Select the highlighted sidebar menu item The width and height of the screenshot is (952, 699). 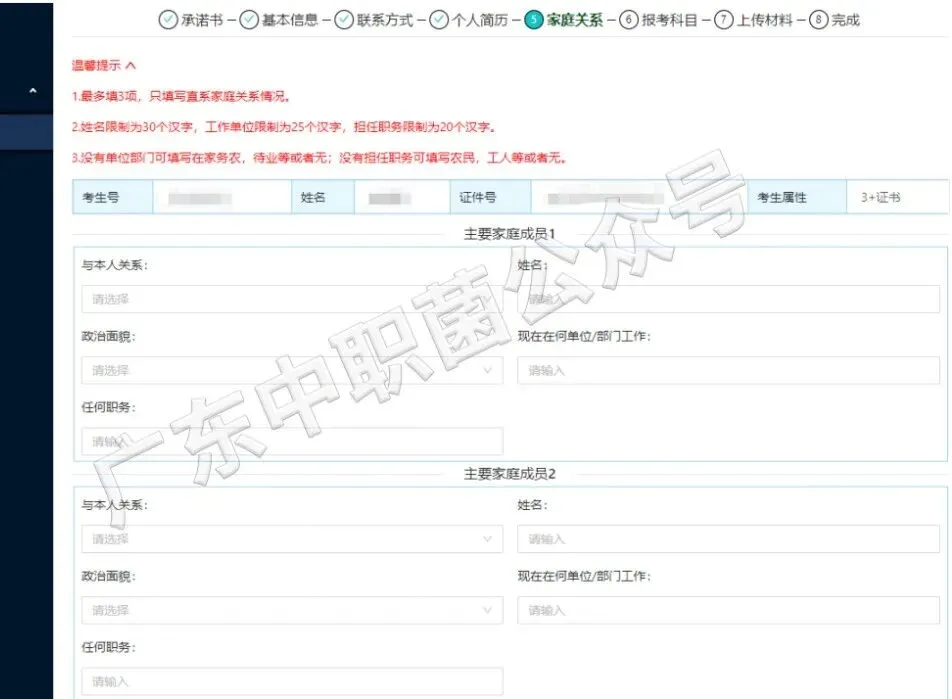click(x=26, y=132)
